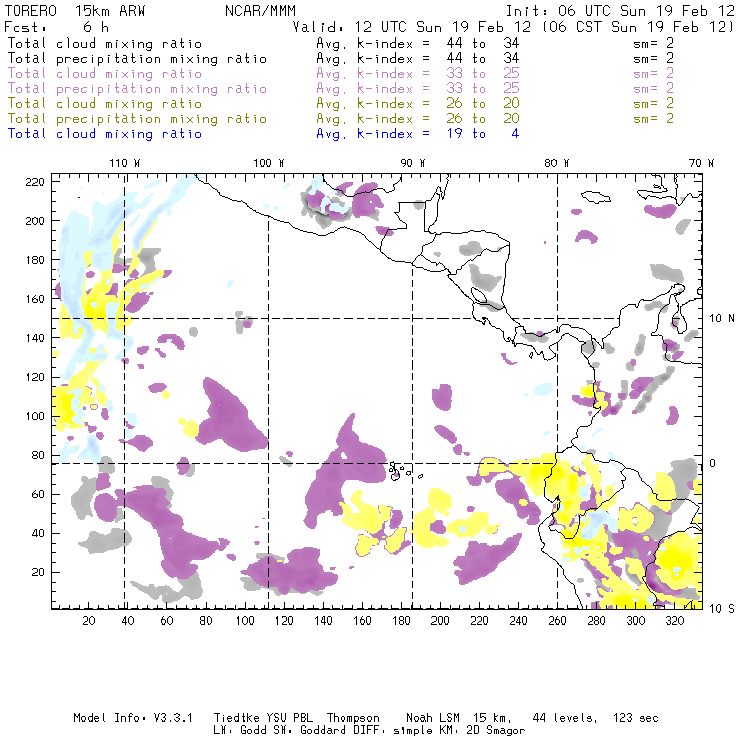This screenshot has height=740, width=740.
Task: Select the '100 W' longitude label
Action: tap(269, 163)
